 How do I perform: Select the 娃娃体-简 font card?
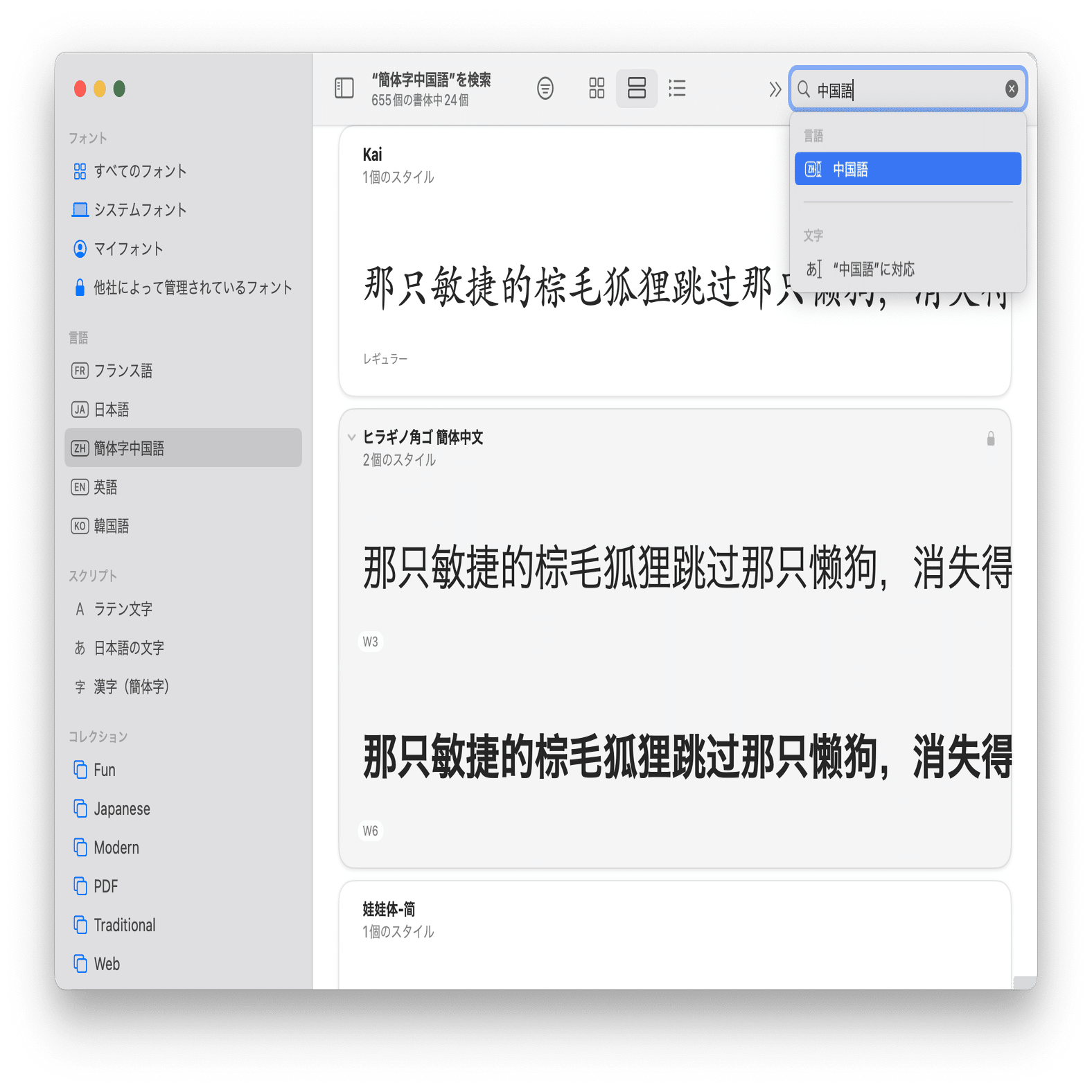[674, 935]
